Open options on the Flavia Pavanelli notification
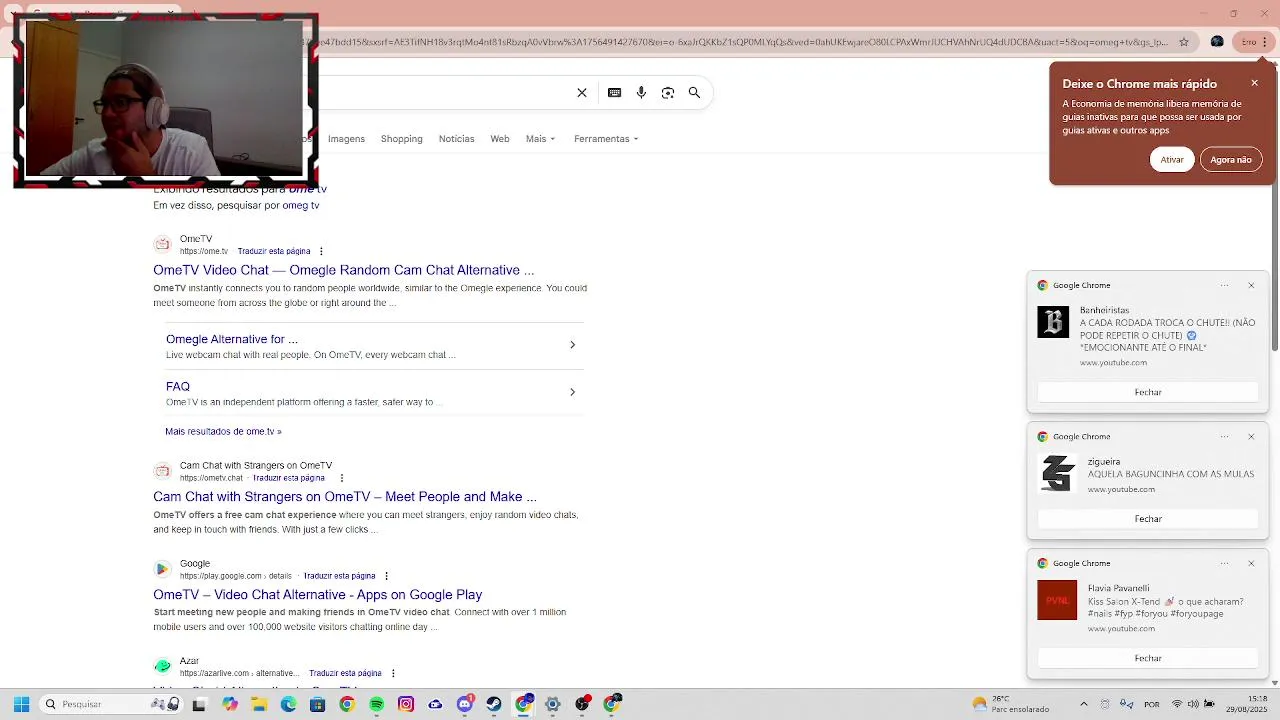1280x720 pixels. click(x=1225, y=564)
